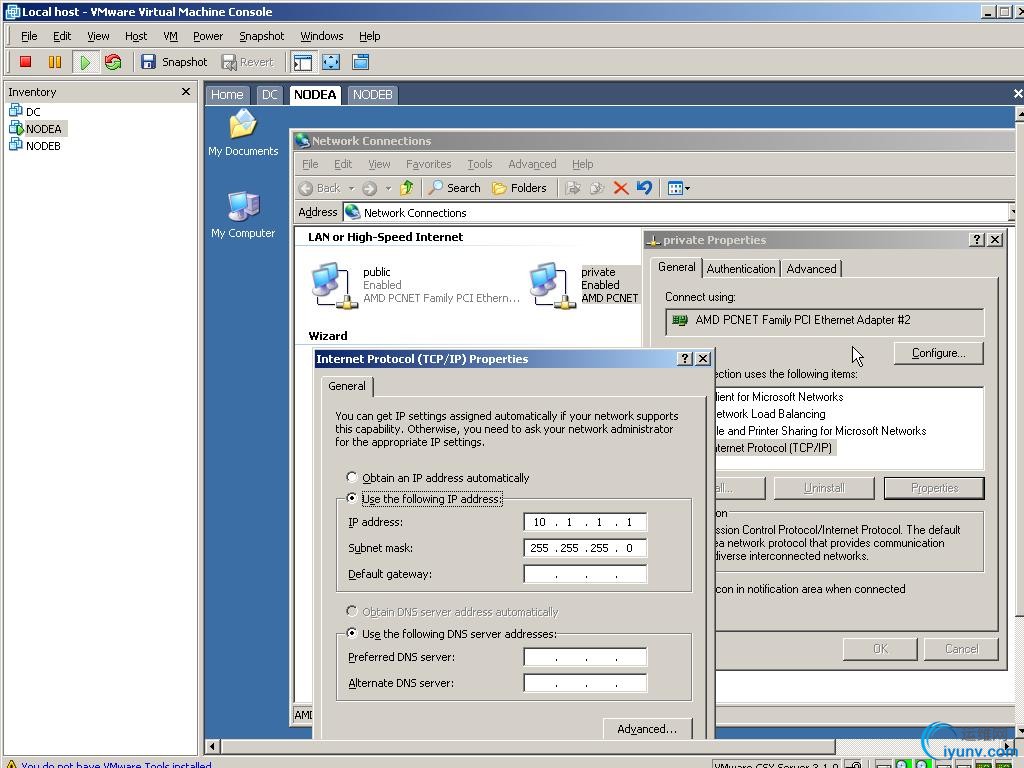This screenshot has width=1024, height=768.
Task: Click Advanced... in TCP/IP Properties
Action: (647, 729)
